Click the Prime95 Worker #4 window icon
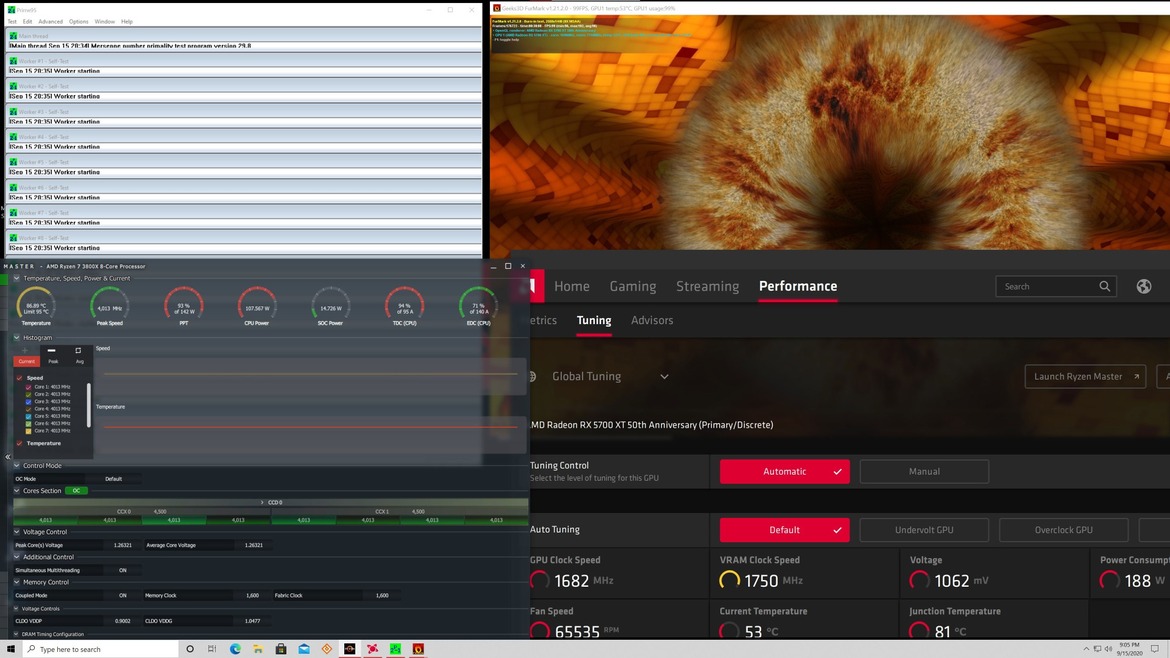 13,137
